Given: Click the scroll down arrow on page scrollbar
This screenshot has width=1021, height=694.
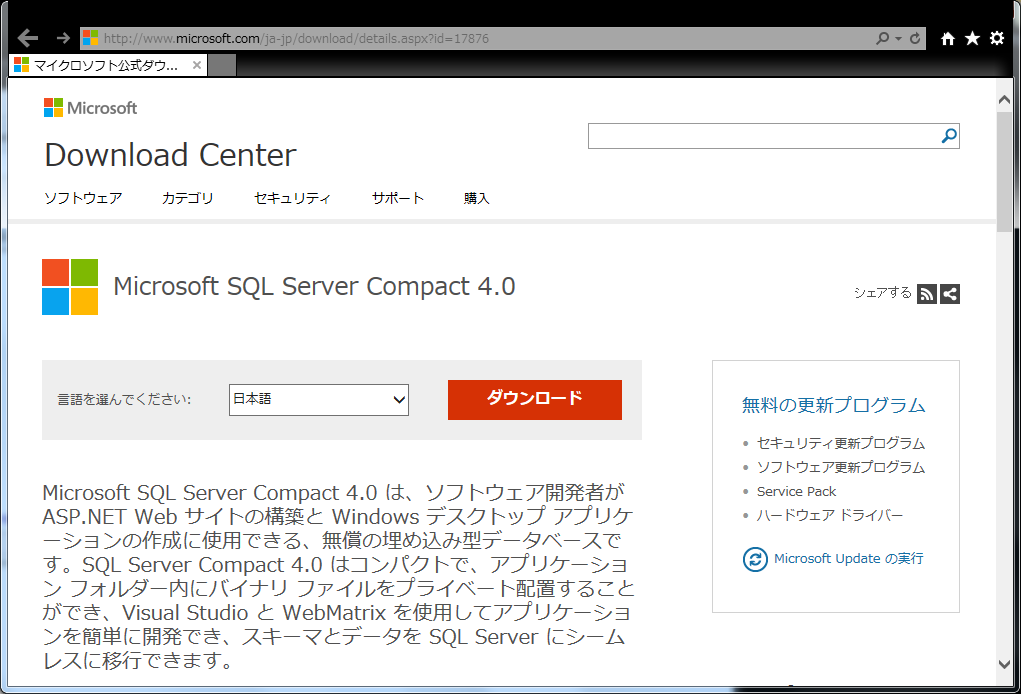Looking at the screenshot, I should [1004, 664].
